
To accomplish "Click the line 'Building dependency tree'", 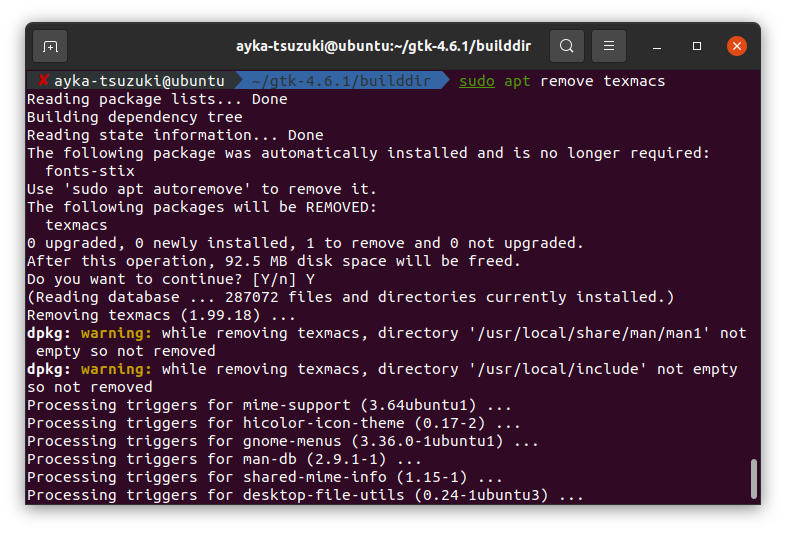I will [x=135, y=117].
